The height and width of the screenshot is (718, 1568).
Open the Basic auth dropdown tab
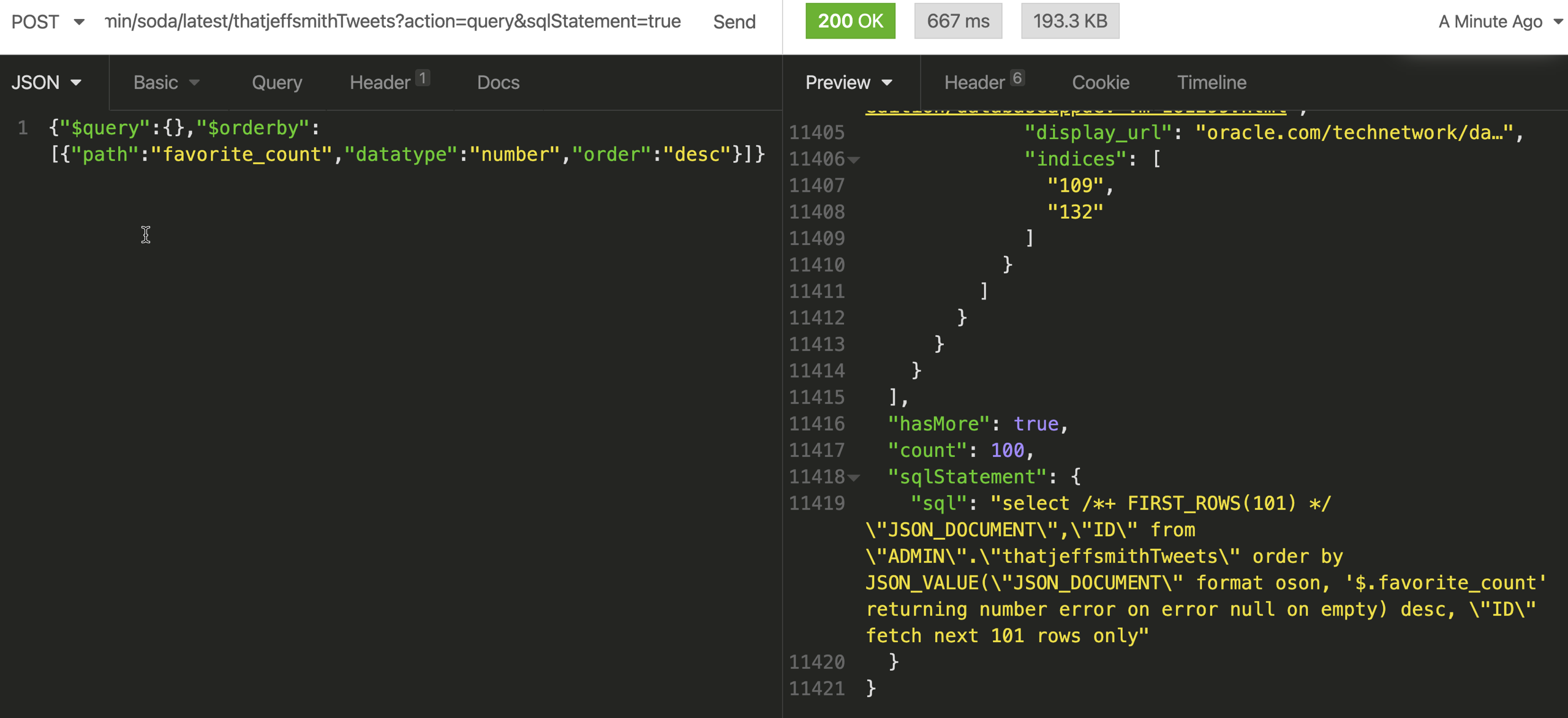167,82
